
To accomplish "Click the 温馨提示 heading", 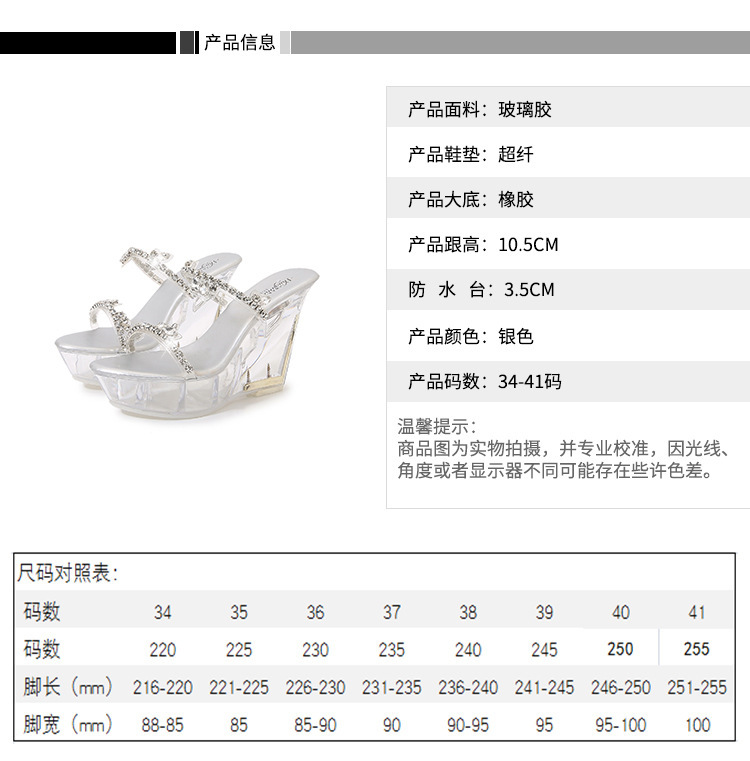I will point(437,427).
